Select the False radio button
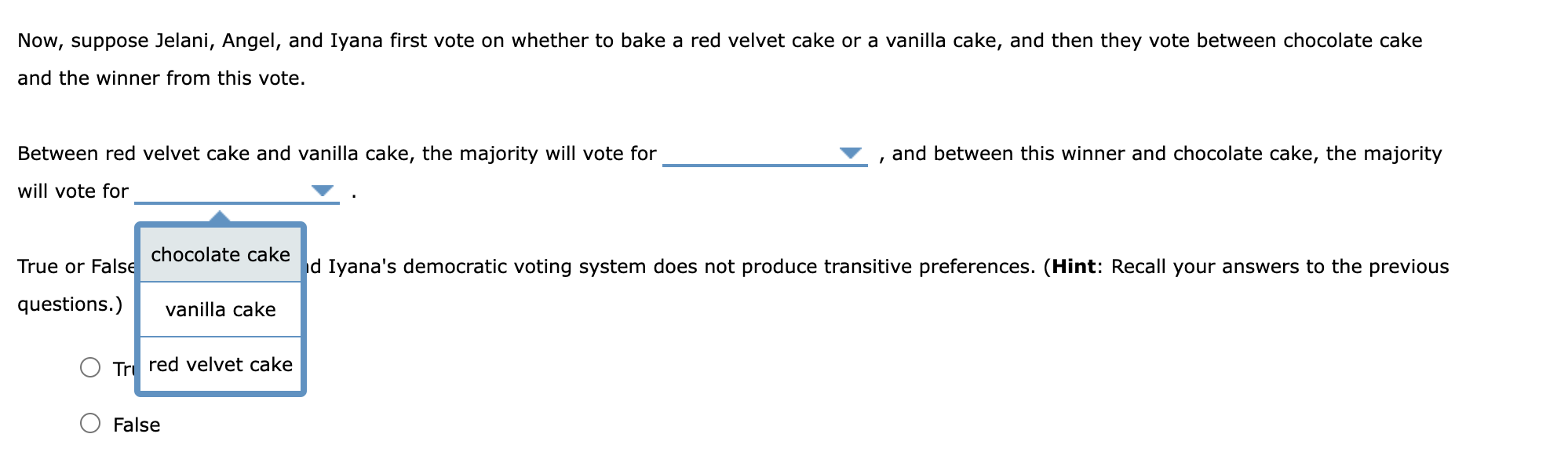1568x474 pixels. point(91,424)
